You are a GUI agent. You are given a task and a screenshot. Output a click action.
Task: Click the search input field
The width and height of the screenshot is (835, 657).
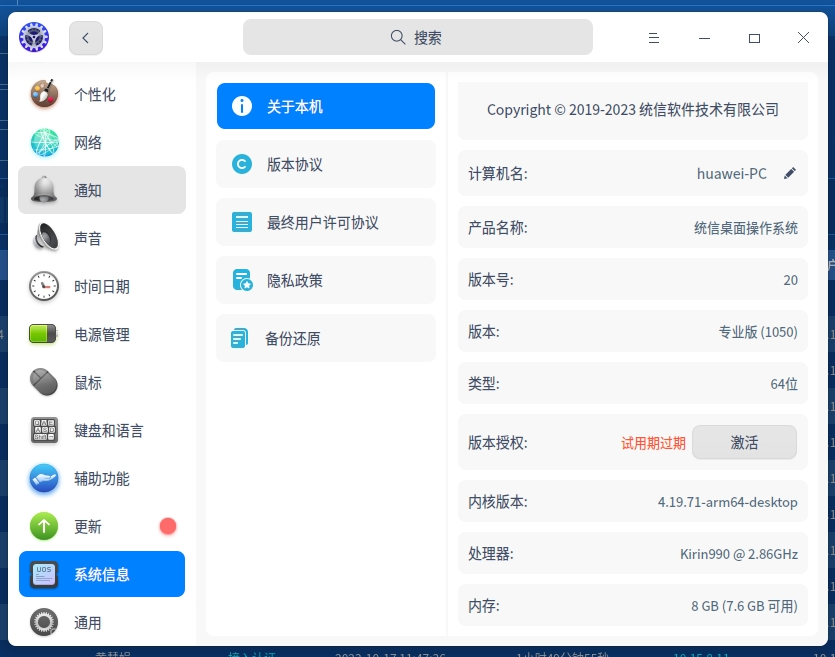[418, 37]
